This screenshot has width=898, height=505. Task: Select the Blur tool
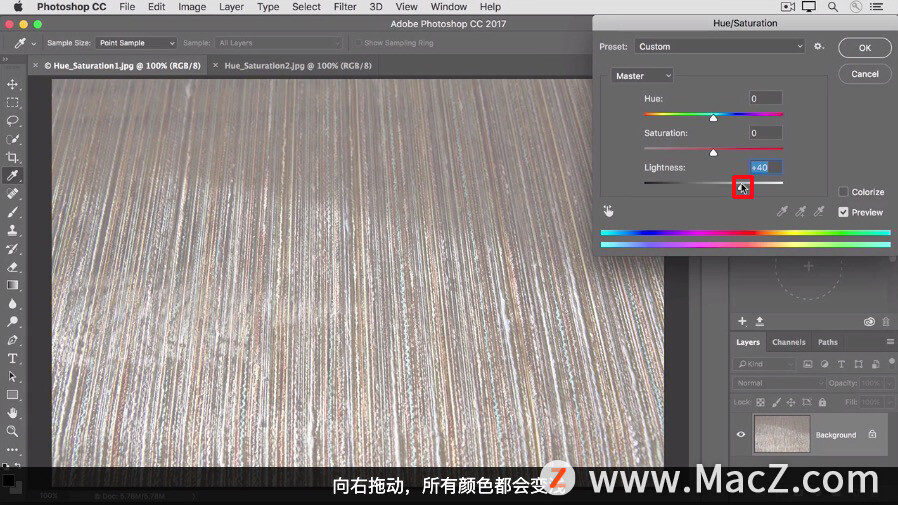click(12, 303)
